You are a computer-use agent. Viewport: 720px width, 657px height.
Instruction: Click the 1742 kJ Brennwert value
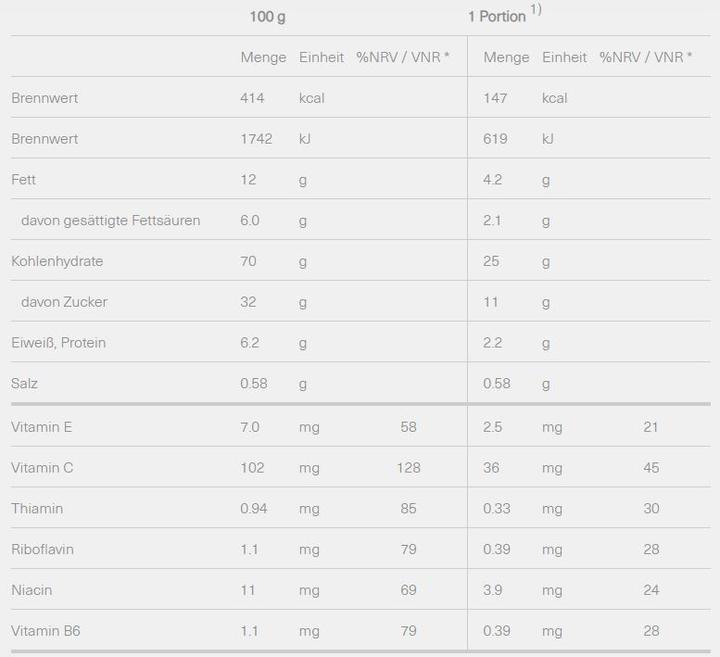coord(256,139)
